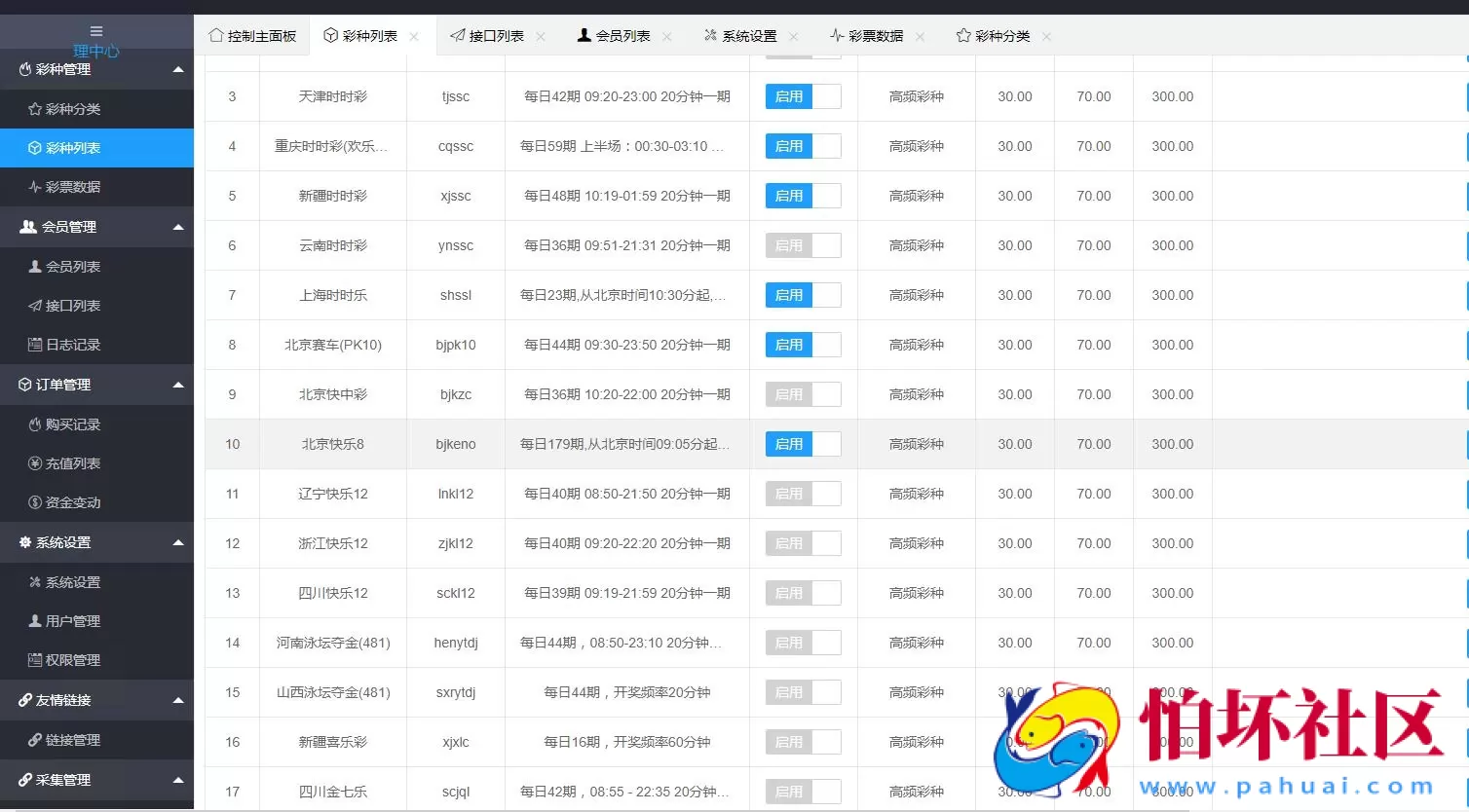
Task: Enable the 启用 switch for 云南时时彩
Action: pyautogui.click(x=802, y=245)
